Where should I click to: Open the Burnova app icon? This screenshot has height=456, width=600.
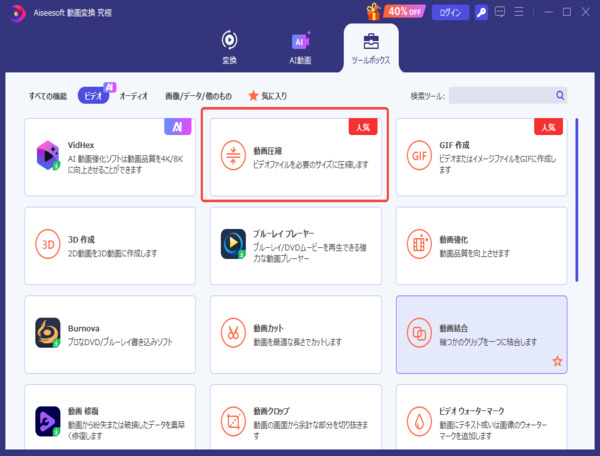[48, 333]
